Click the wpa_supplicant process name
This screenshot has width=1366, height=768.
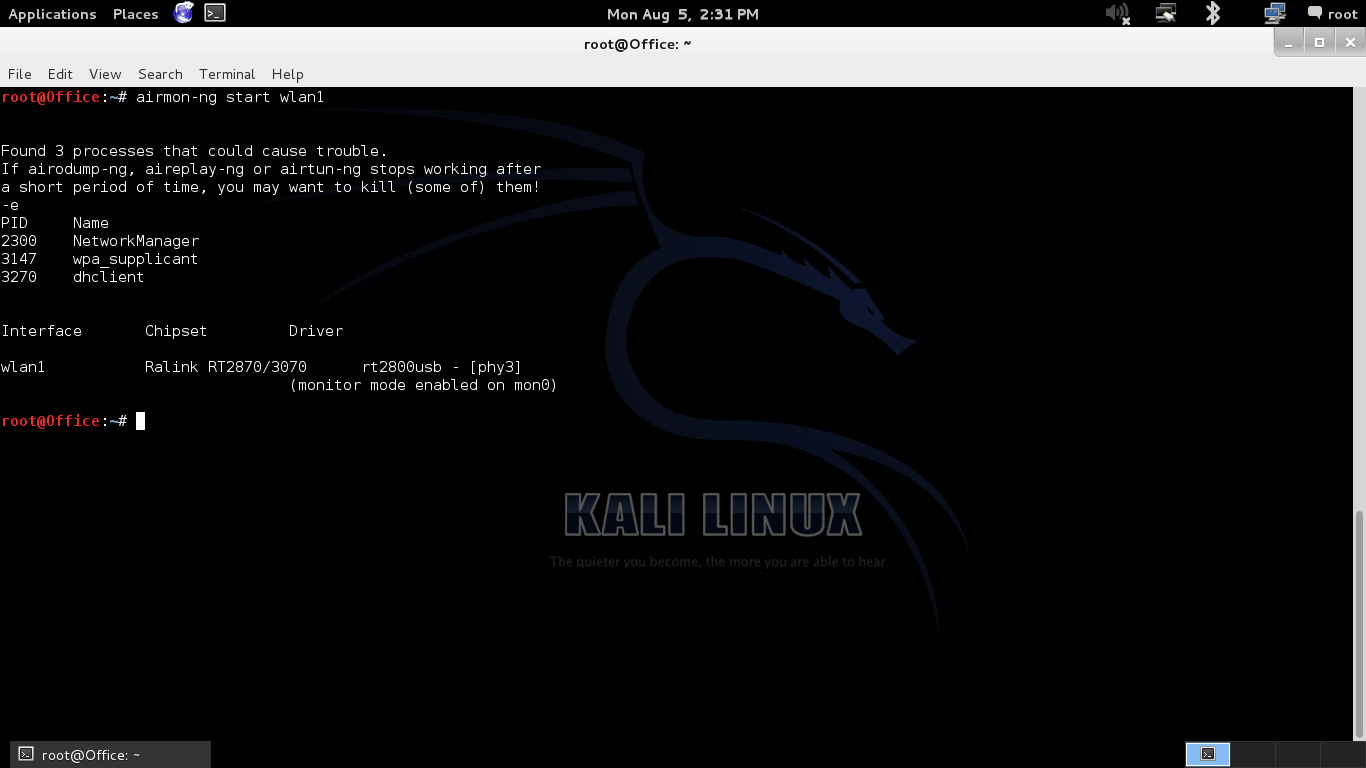(136, 259)
